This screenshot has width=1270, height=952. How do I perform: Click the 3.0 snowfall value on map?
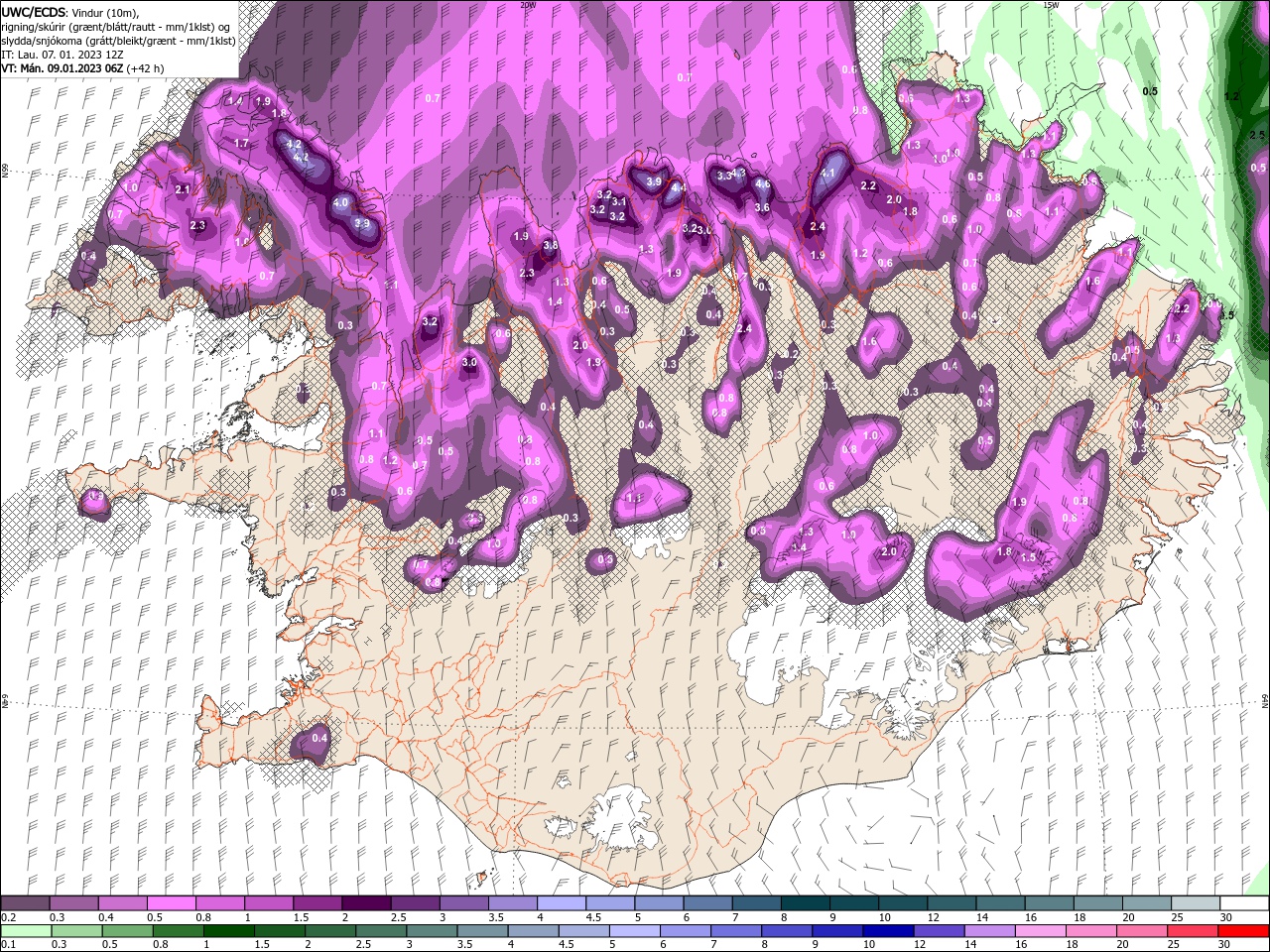(x=469, y=363)
